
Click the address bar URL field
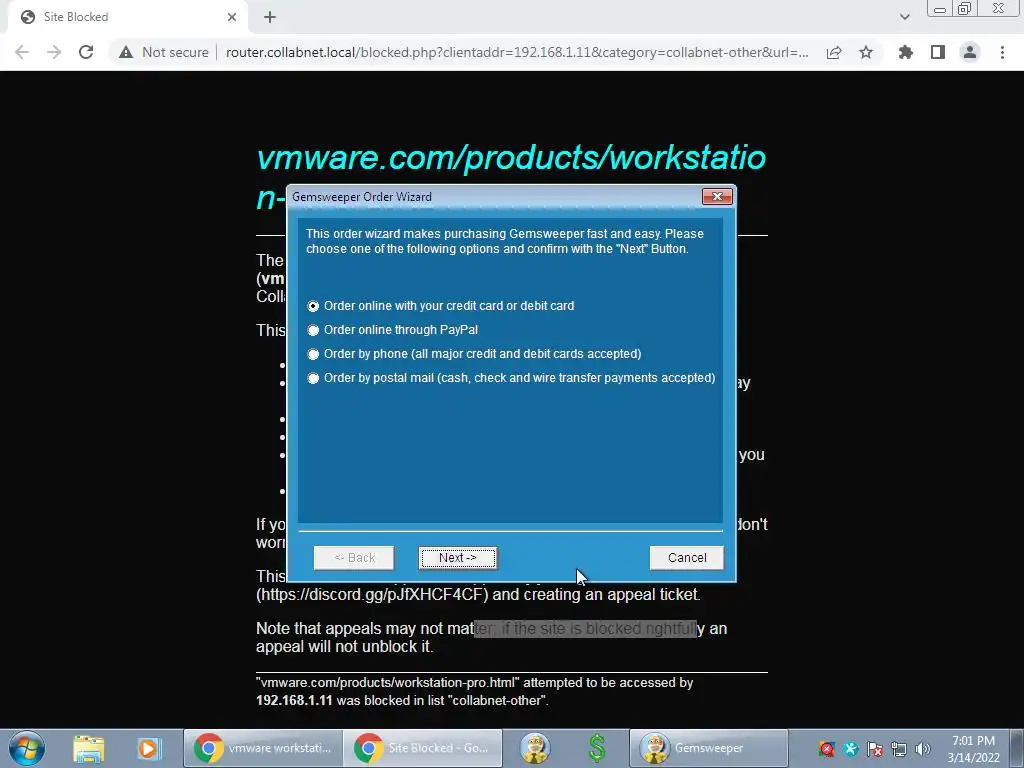(517, 52)
